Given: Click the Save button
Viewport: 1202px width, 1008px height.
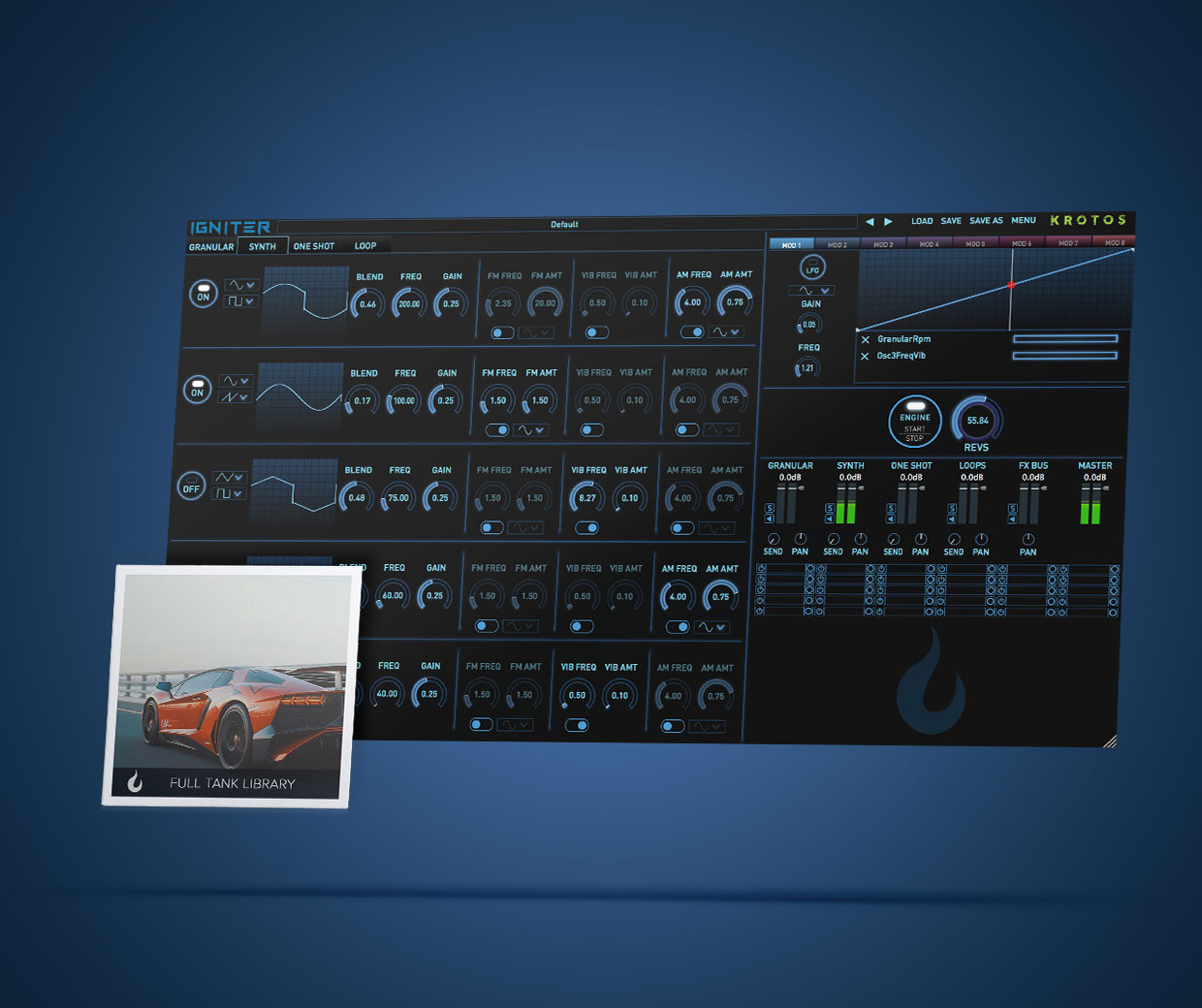Looking at the screenshot, I should coord(951,221).
